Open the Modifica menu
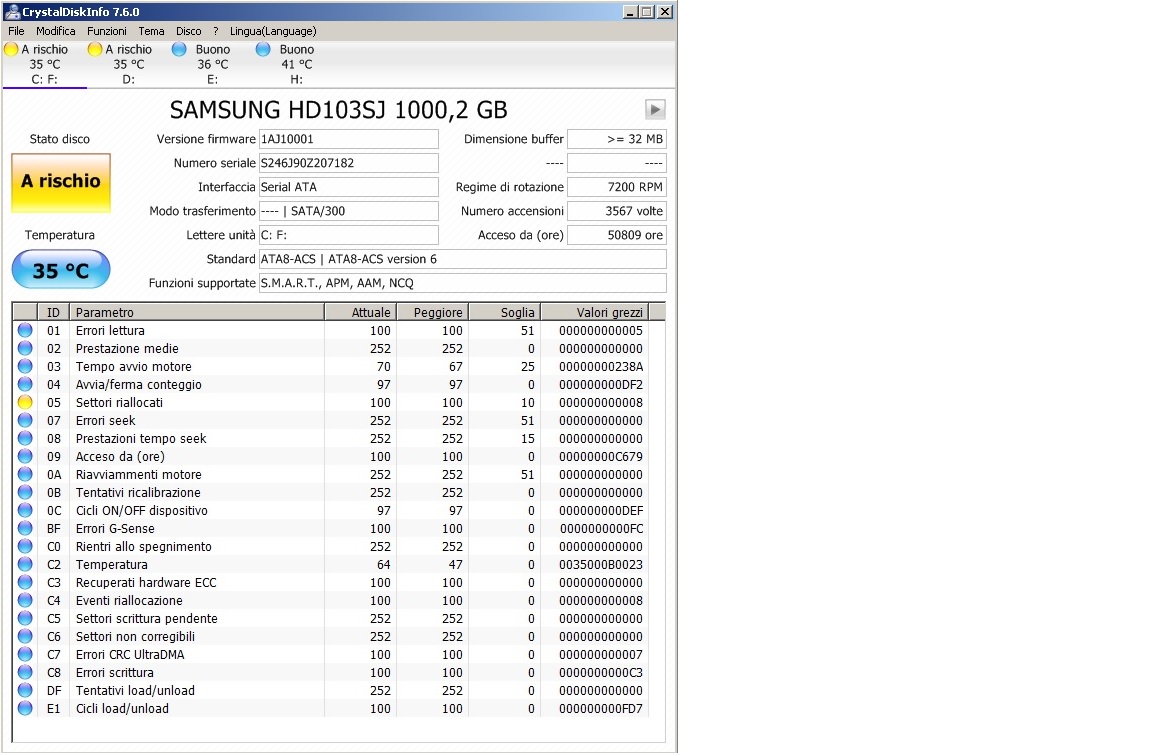1152x753 pixels. pyautogui.click(x=56, y=31)
